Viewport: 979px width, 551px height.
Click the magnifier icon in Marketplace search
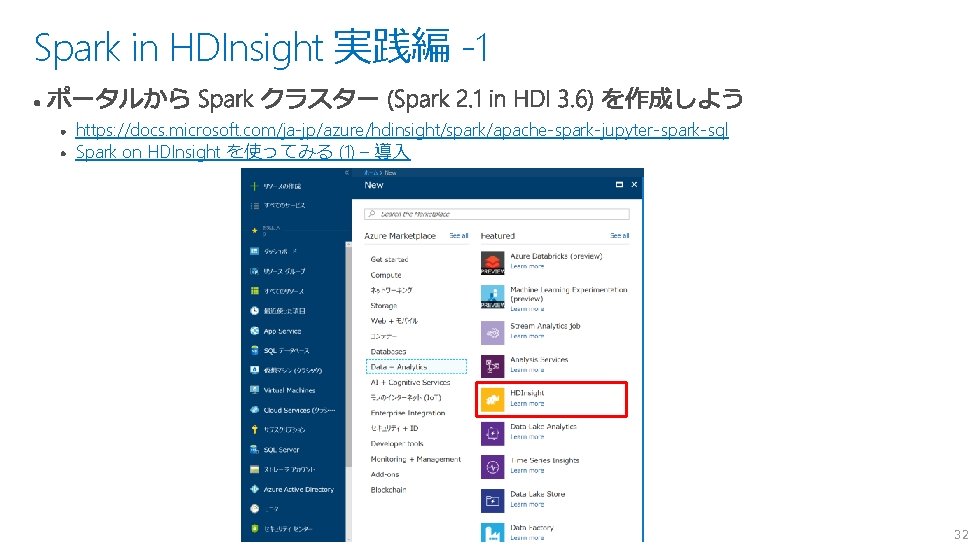pyautogui.click(x=372, y=214)
